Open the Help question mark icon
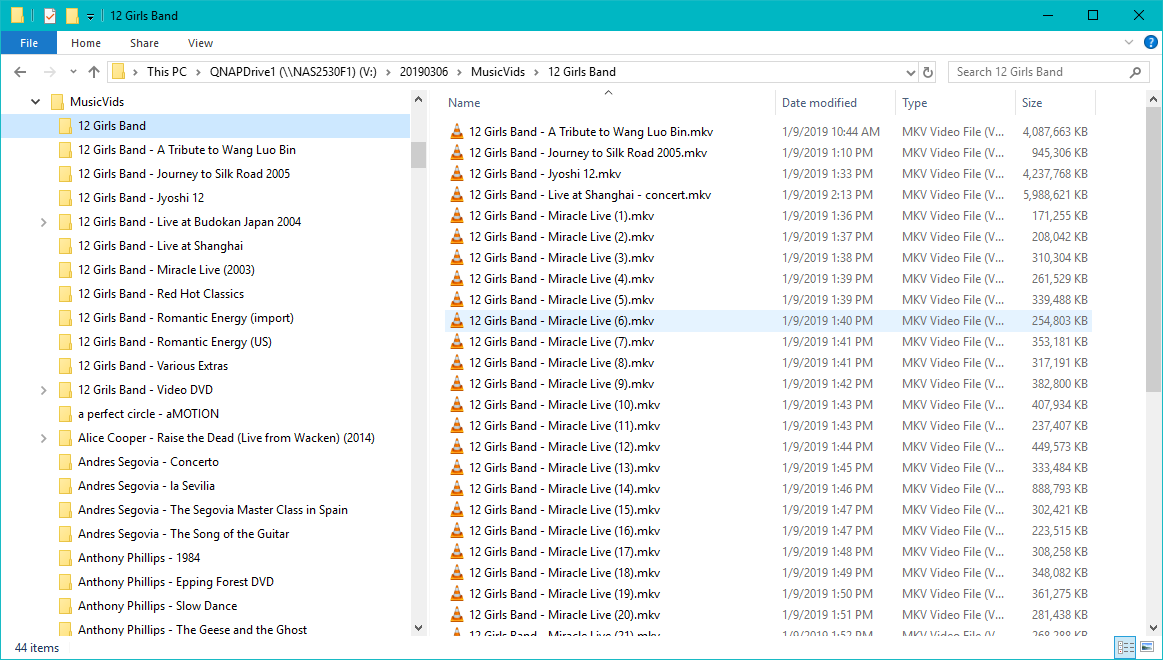This screenshot has height=660, width=1163. (1150, 42)
